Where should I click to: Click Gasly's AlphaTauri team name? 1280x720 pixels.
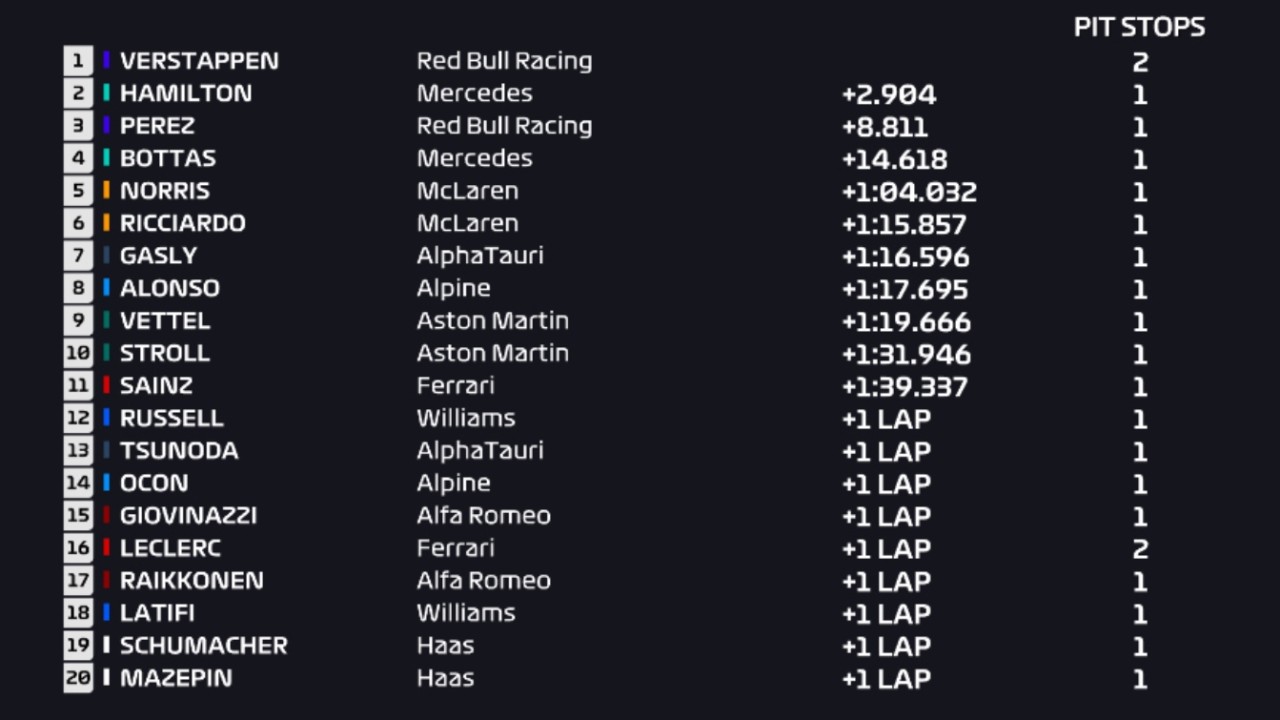click(480, 255)
